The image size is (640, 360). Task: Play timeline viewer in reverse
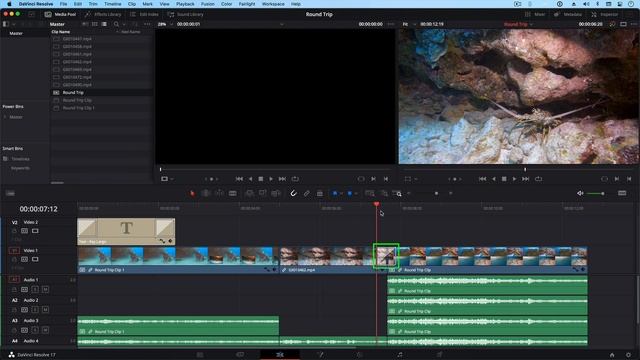tap(494, 179)
